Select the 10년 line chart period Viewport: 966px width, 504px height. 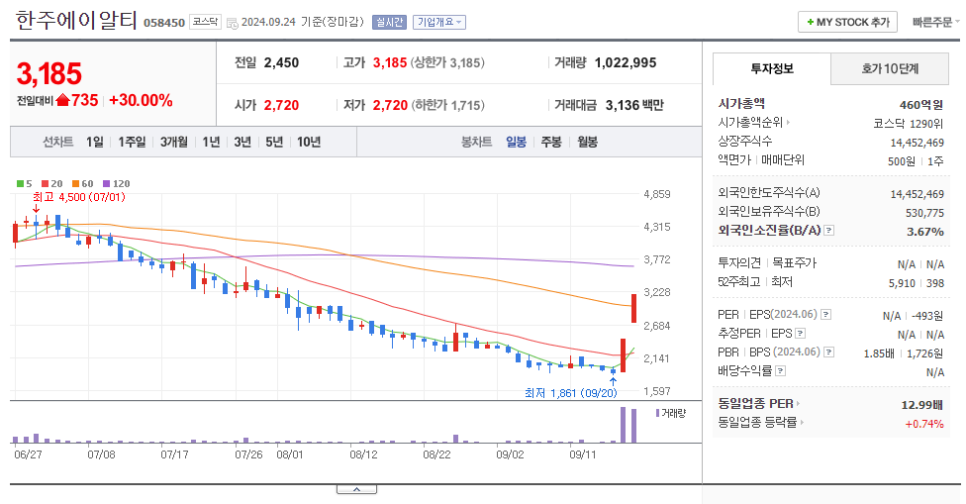pos(309,142)
